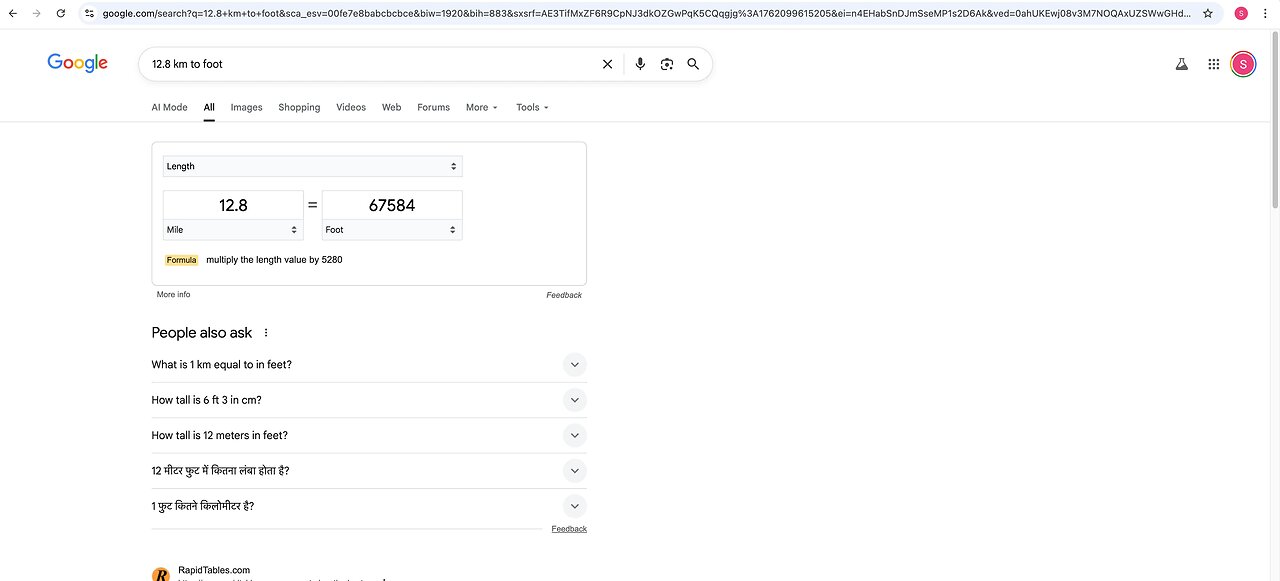The width and height of the screenshot is (1280, 581).
Task: Switch to the Images tab
Action: coord(246,107)
